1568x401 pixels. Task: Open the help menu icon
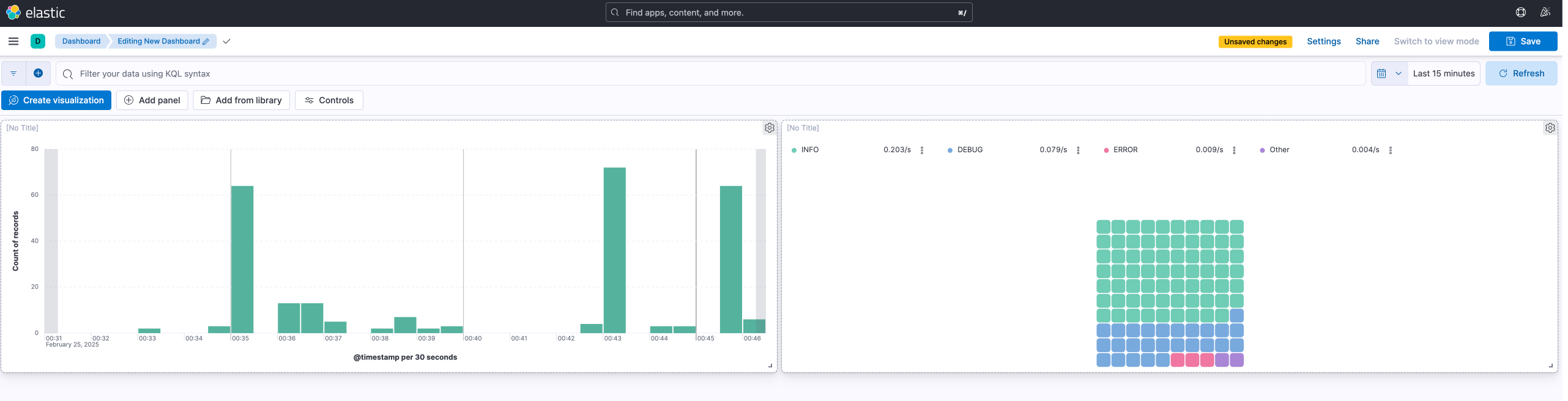(1521, 12)
